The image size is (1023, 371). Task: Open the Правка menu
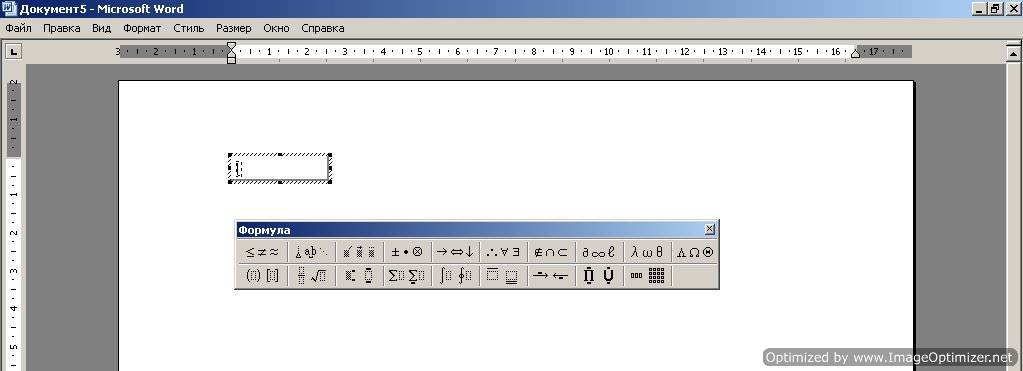(x=62, y=29)
